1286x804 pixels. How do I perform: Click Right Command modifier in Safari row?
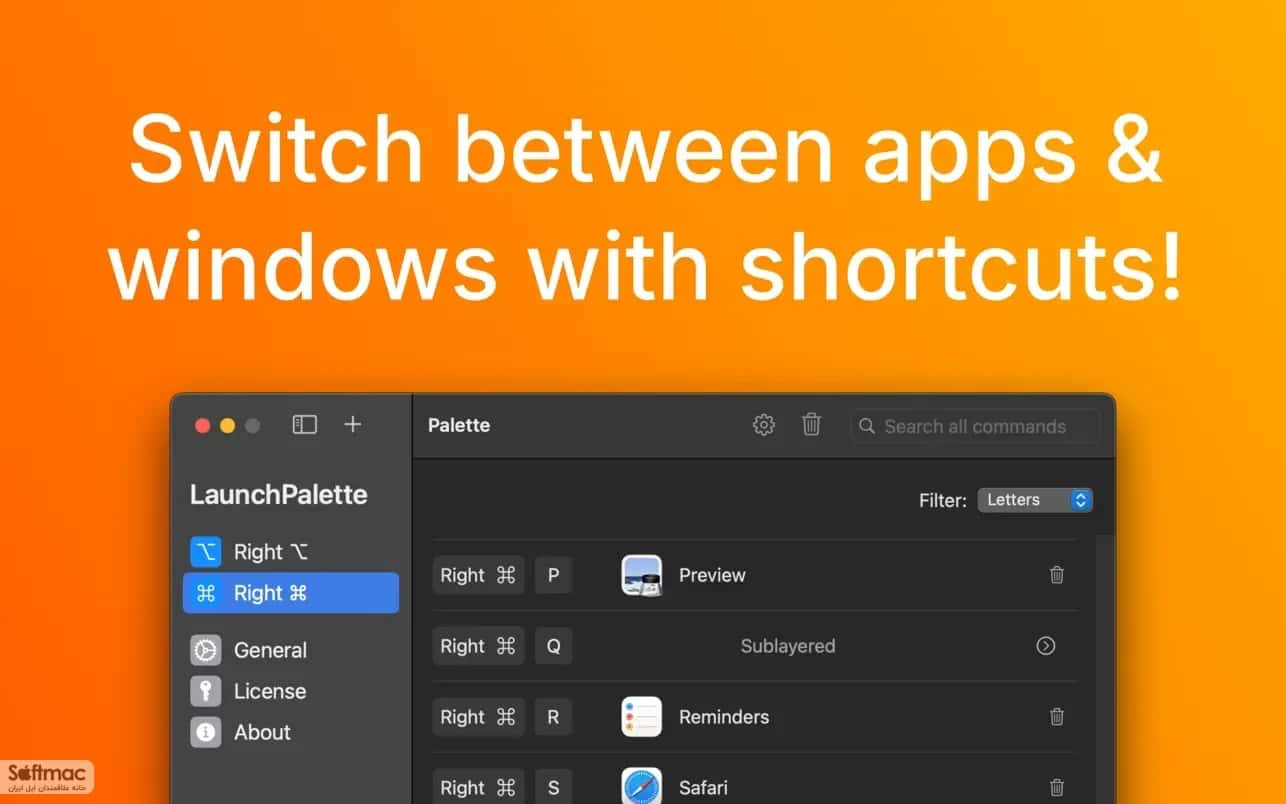478,786
